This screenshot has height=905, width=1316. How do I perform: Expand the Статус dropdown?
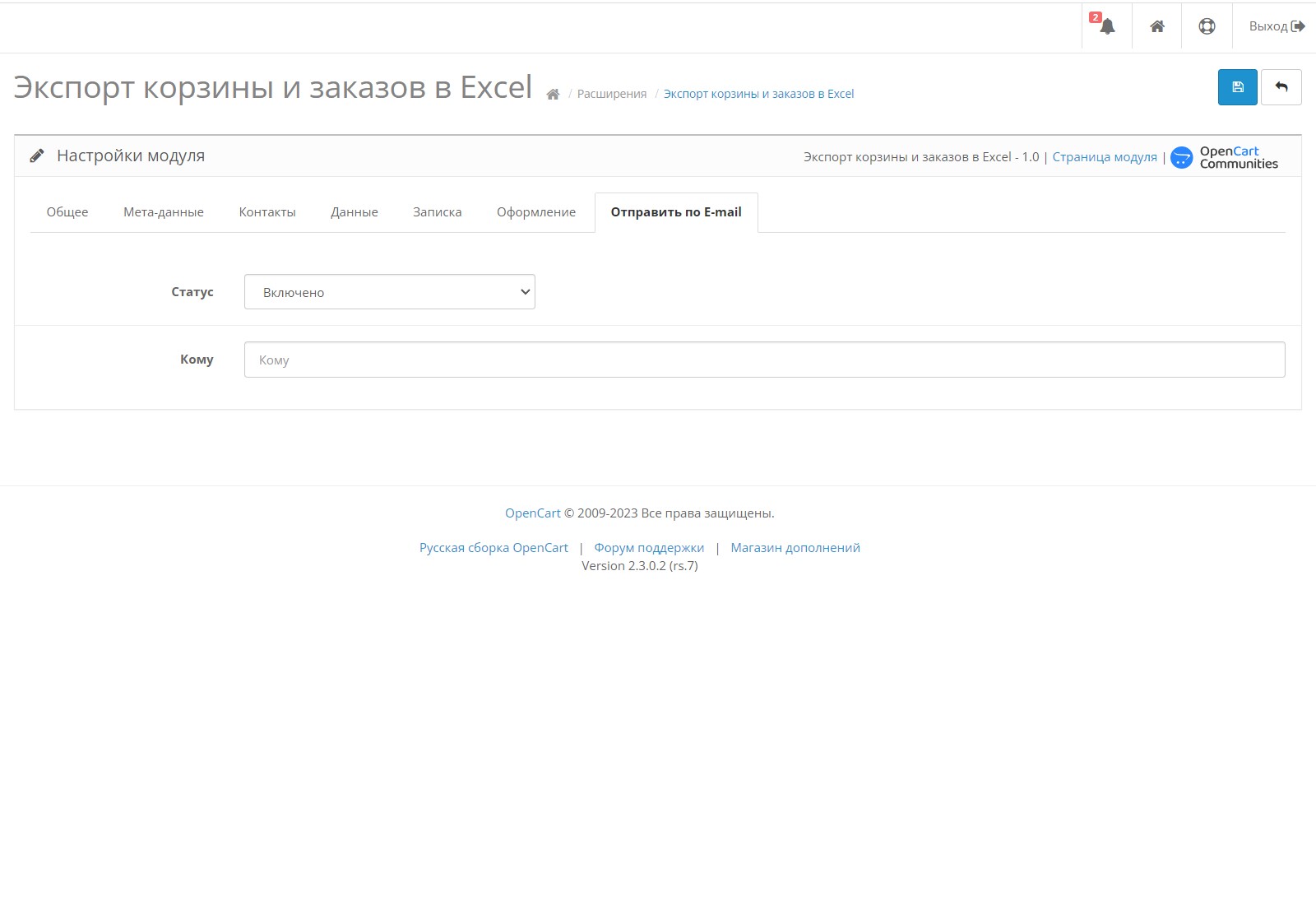390,292
